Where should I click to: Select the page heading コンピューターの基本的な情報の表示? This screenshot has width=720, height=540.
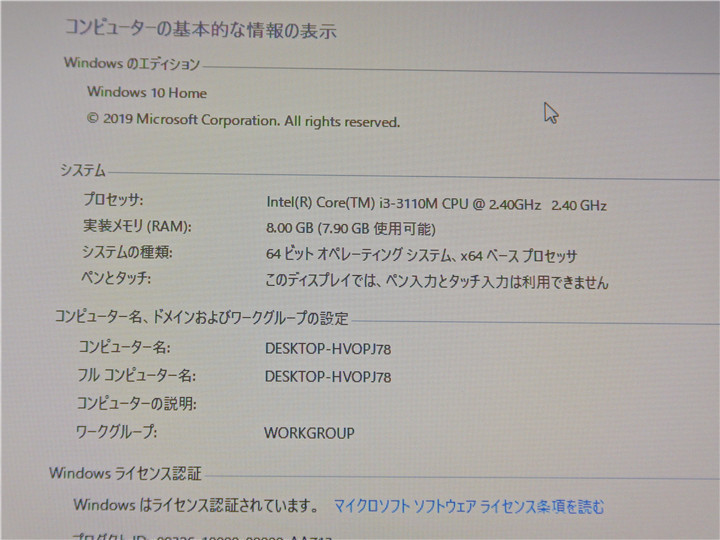tap(201, 29)
